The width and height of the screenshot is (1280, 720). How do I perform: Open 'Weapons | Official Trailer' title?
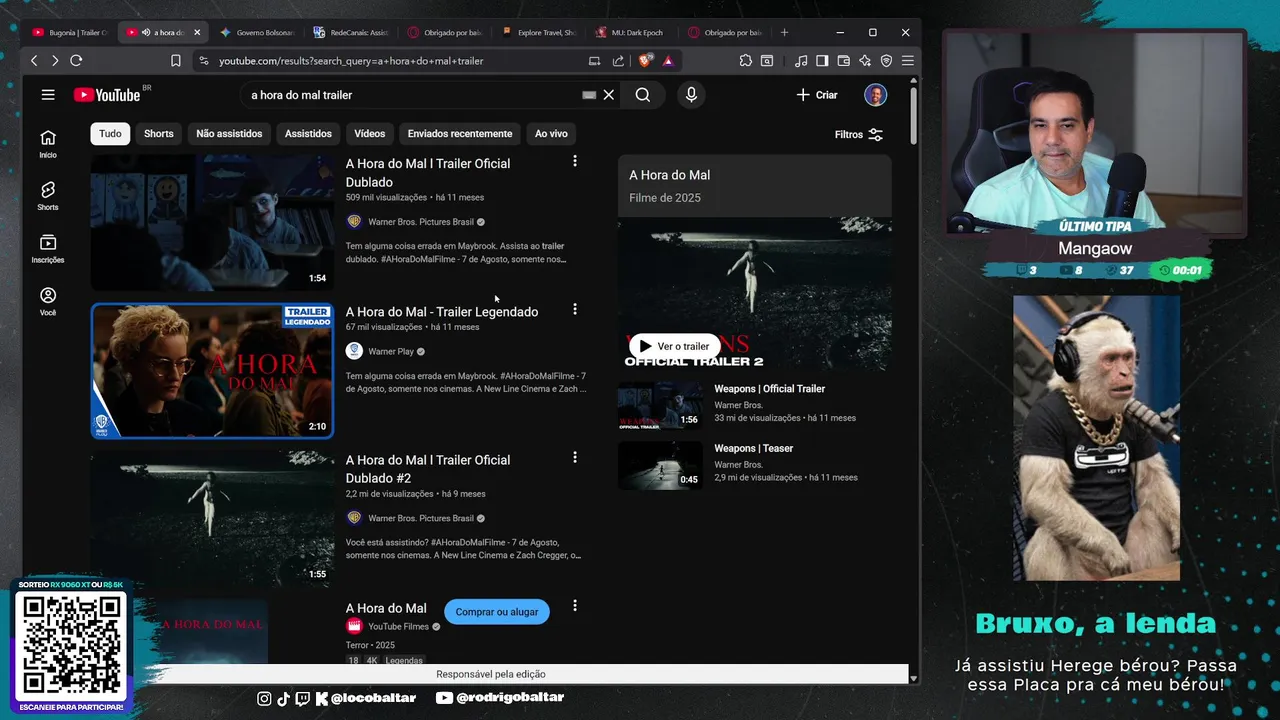(x=769, y=389)
